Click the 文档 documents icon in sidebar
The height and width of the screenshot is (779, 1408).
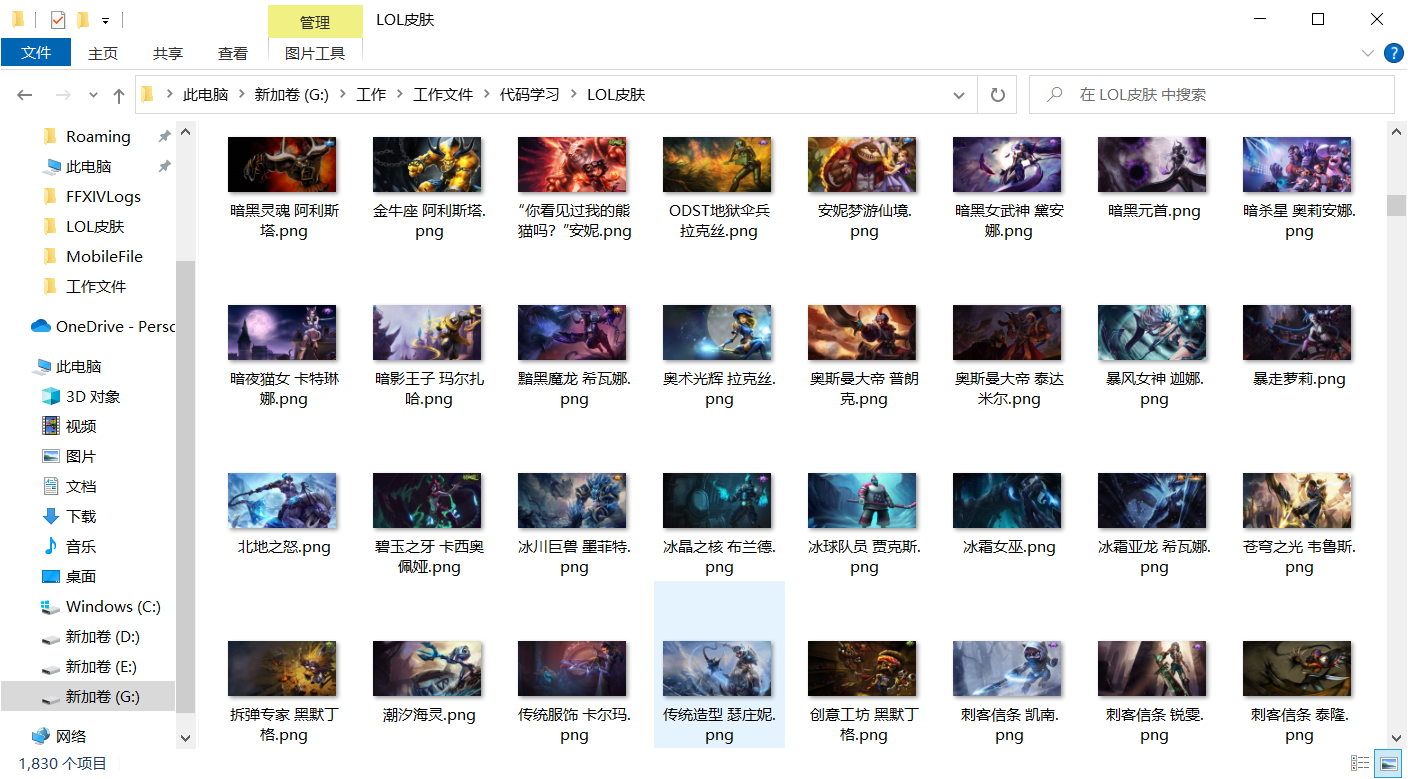click(x=51, y=487)
